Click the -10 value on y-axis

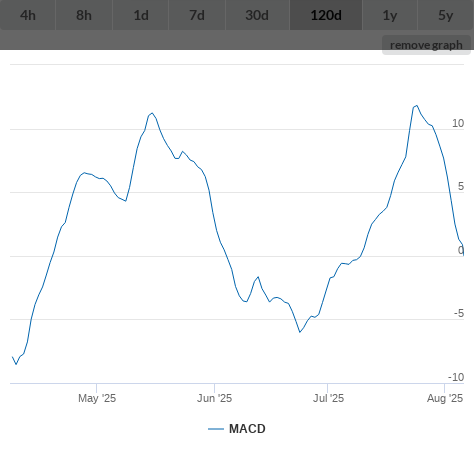click(456, 377)
